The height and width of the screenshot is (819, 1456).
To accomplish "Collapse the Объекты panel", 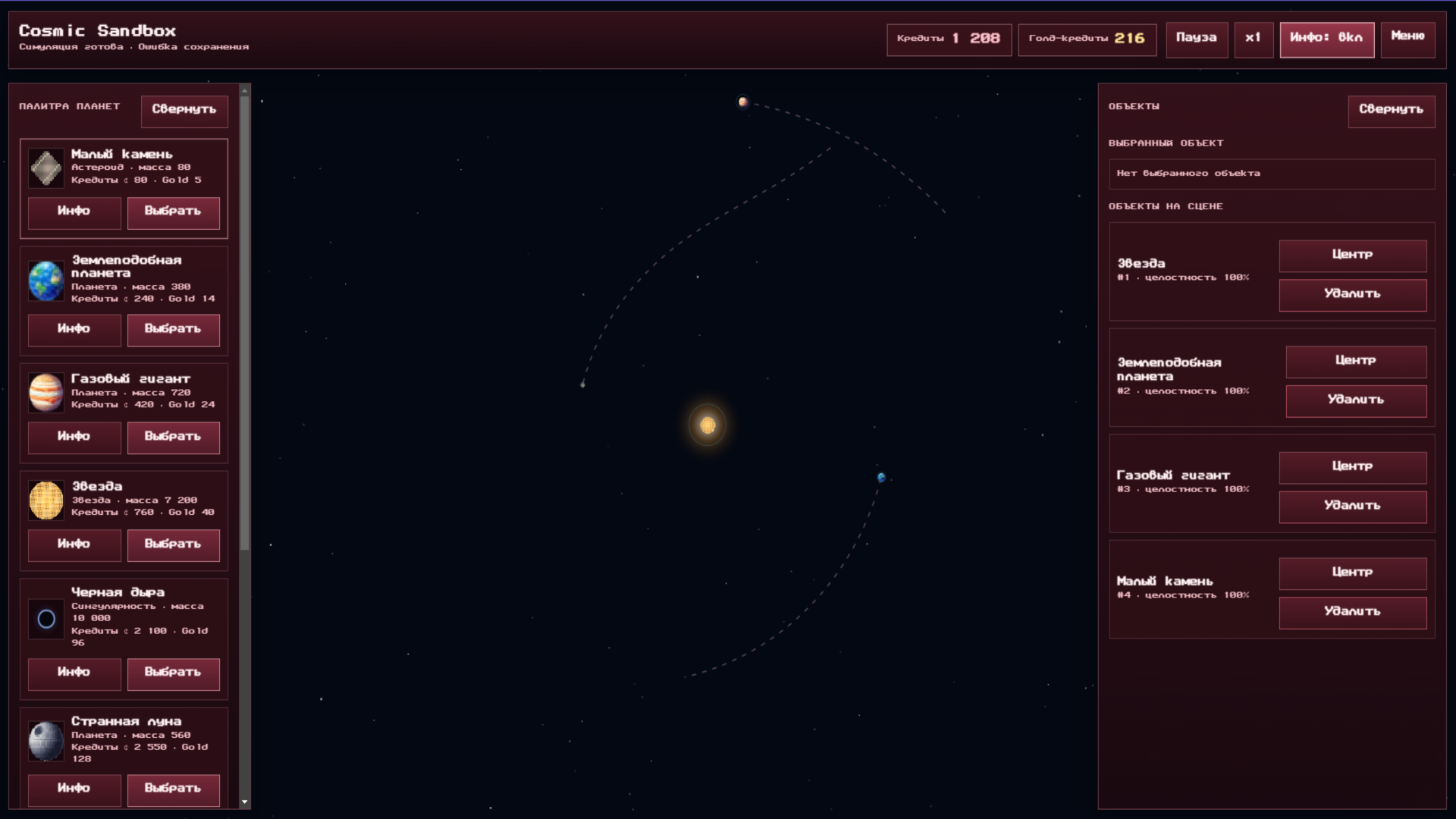I will [1392, 111].
